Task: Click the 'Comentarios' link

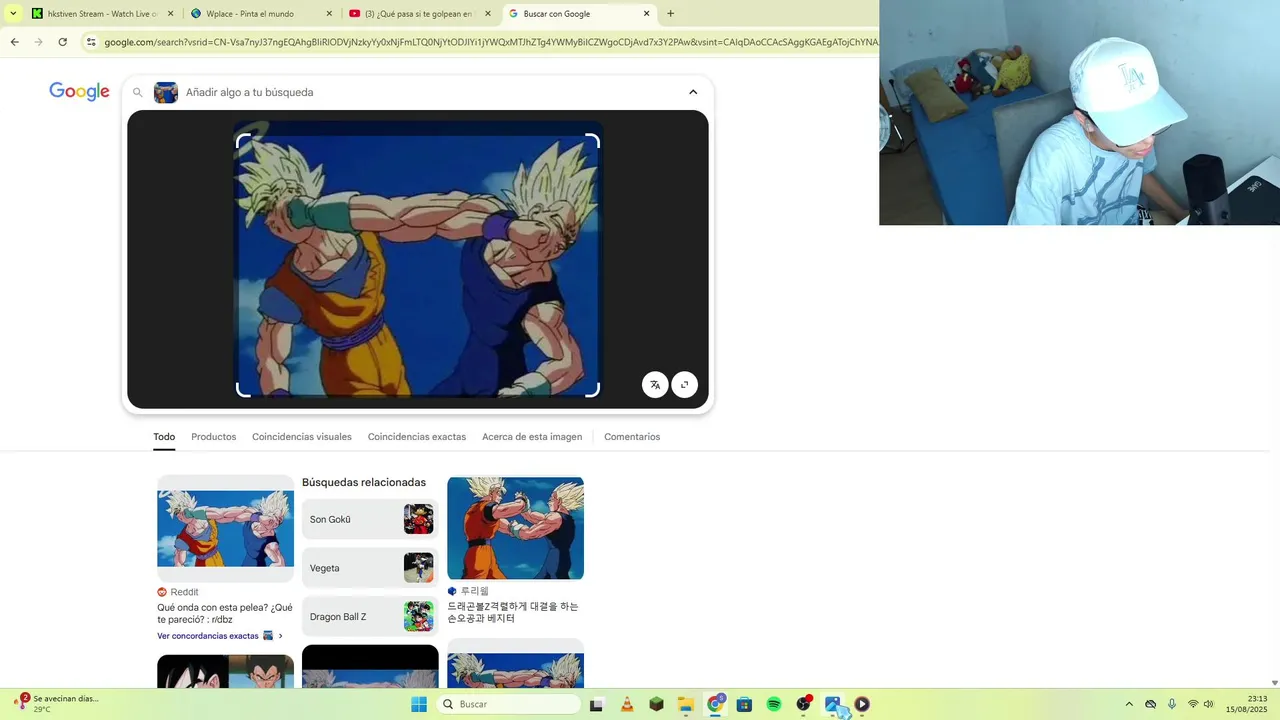Action: [632, 437]
